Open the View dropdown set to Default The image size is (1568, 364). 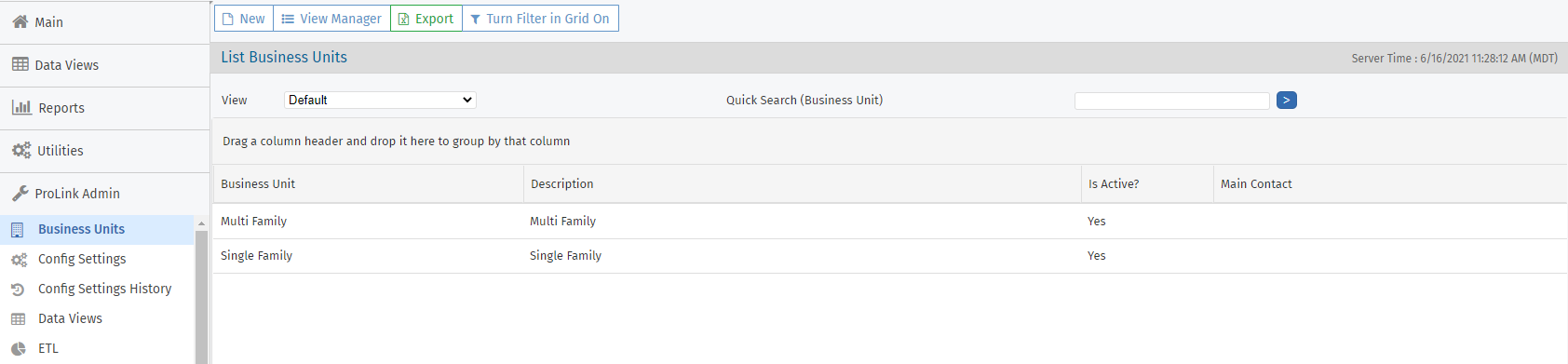[380, 100]
